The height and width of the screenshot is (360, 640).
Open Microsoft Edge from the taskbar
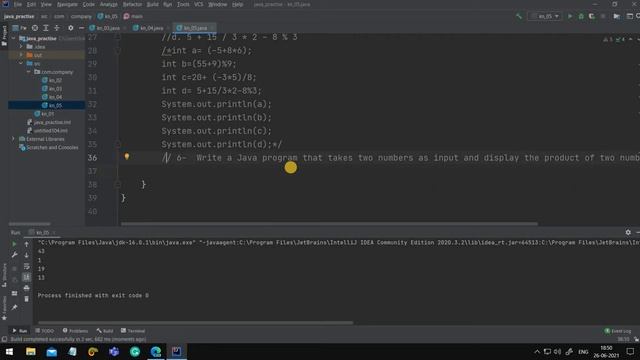pos(156,351)
